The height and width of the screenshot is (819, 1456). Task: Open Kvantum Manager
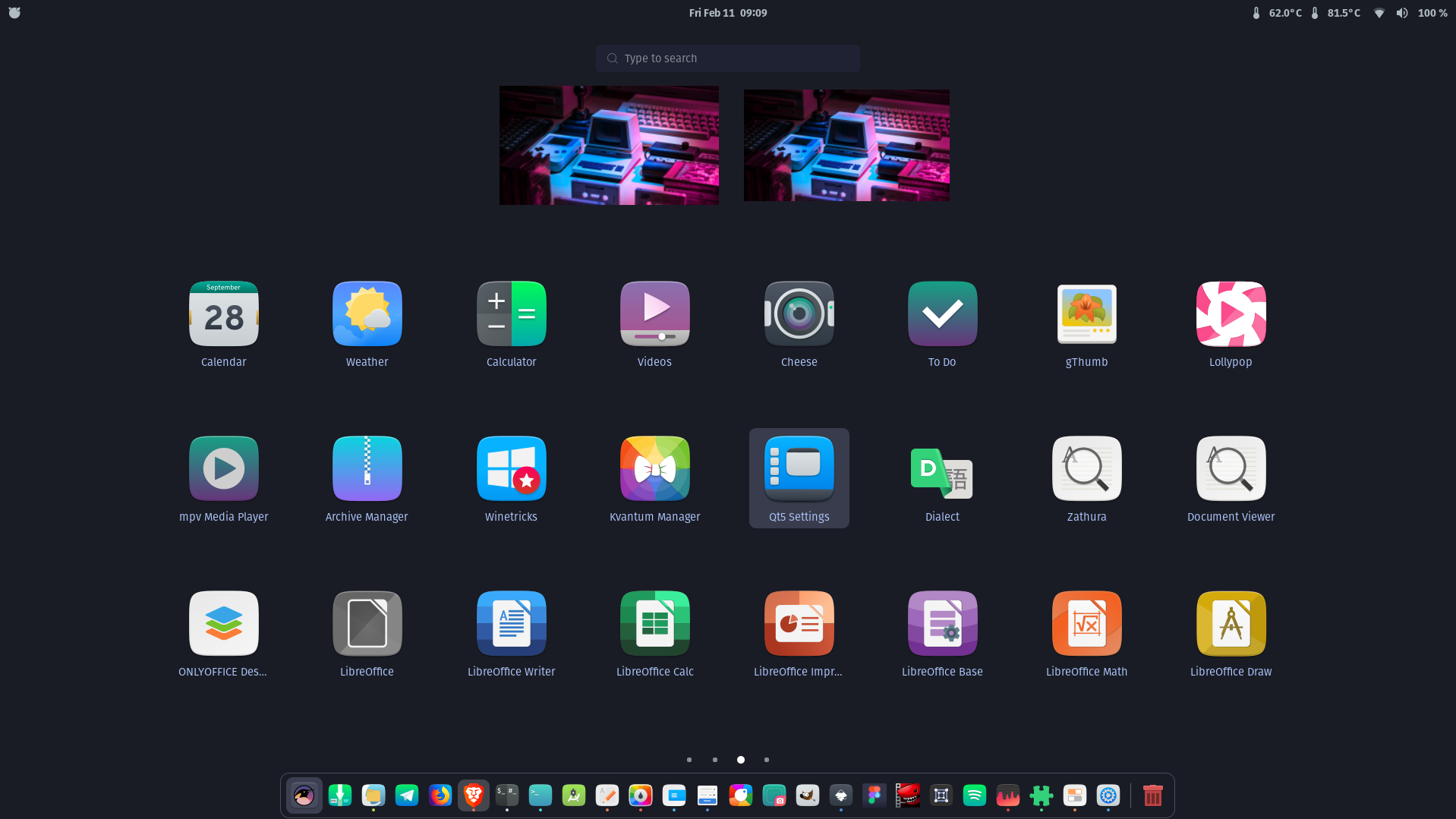(x=654, y=468)
